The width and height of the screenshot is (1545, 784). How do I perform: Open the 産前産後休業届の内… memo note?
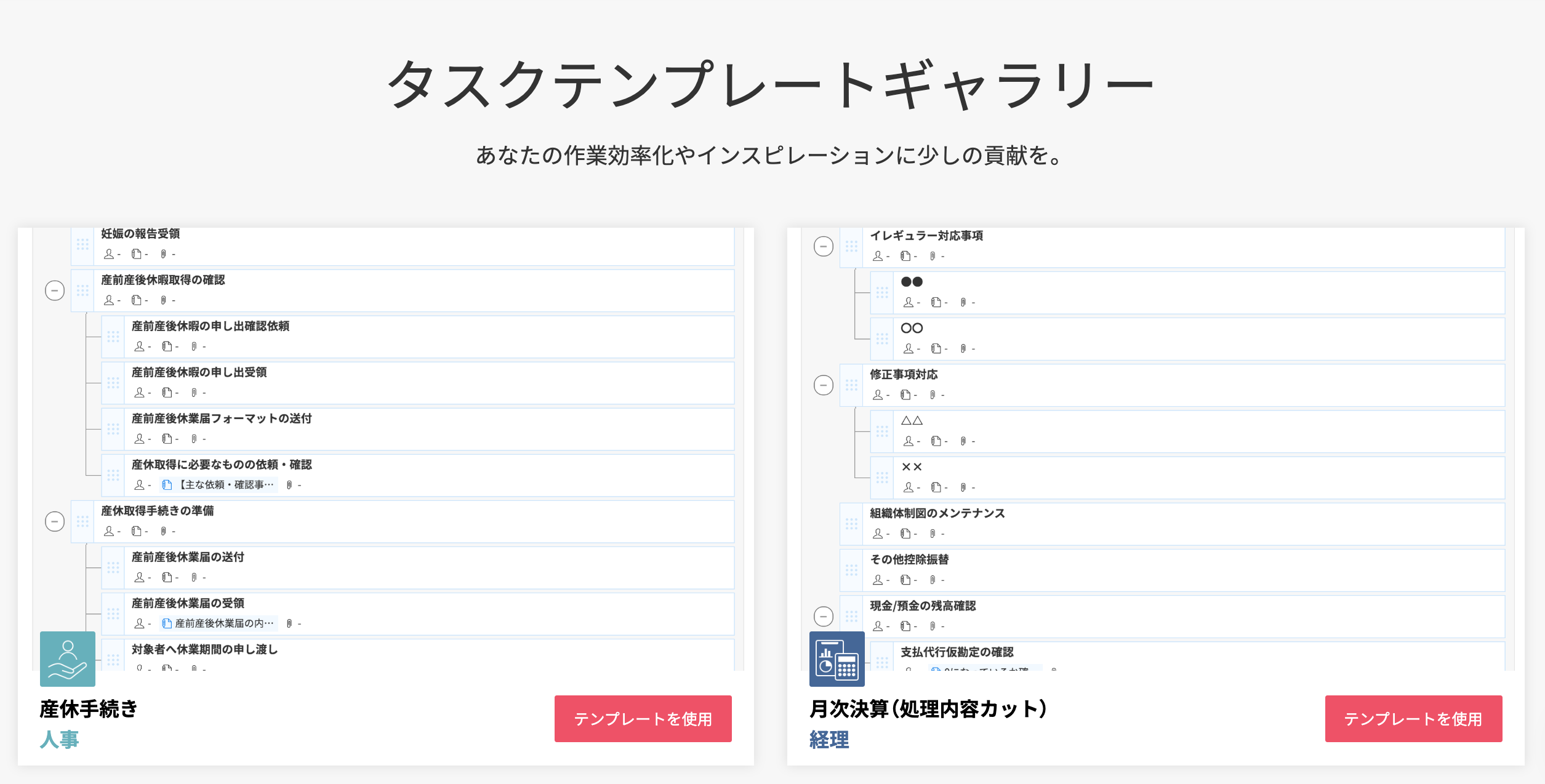(x=219, y=623)
